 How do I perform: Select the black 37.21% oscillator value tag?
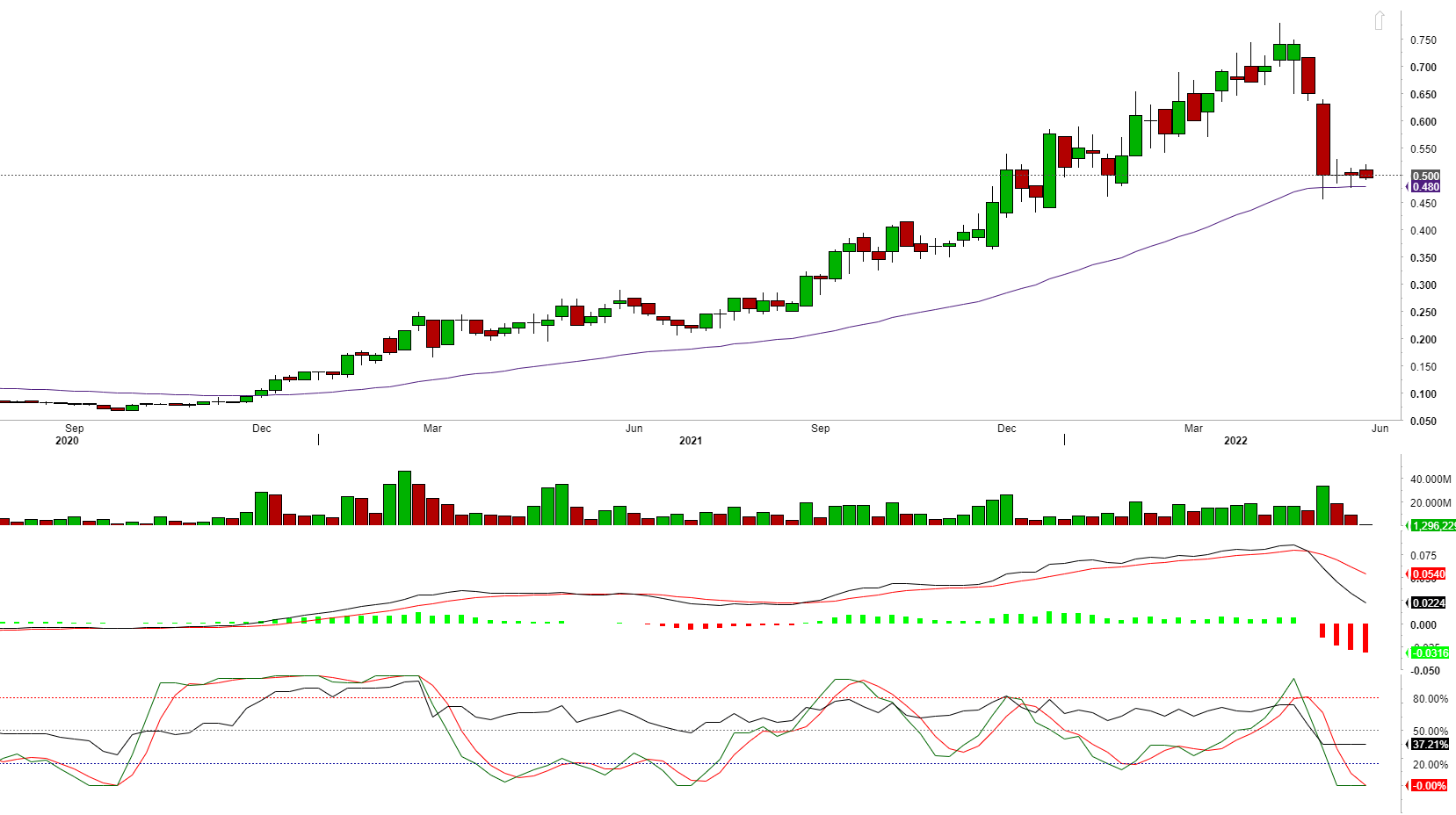tap(1430, 745)
